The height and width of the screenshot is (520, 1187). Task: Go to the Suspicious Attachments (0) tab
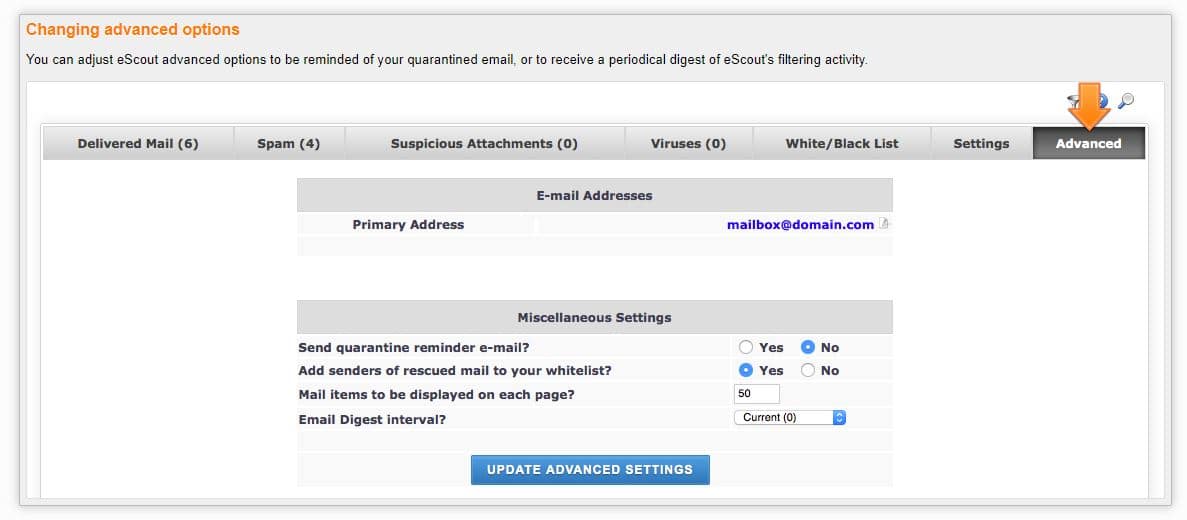click(x=484, y=143)
